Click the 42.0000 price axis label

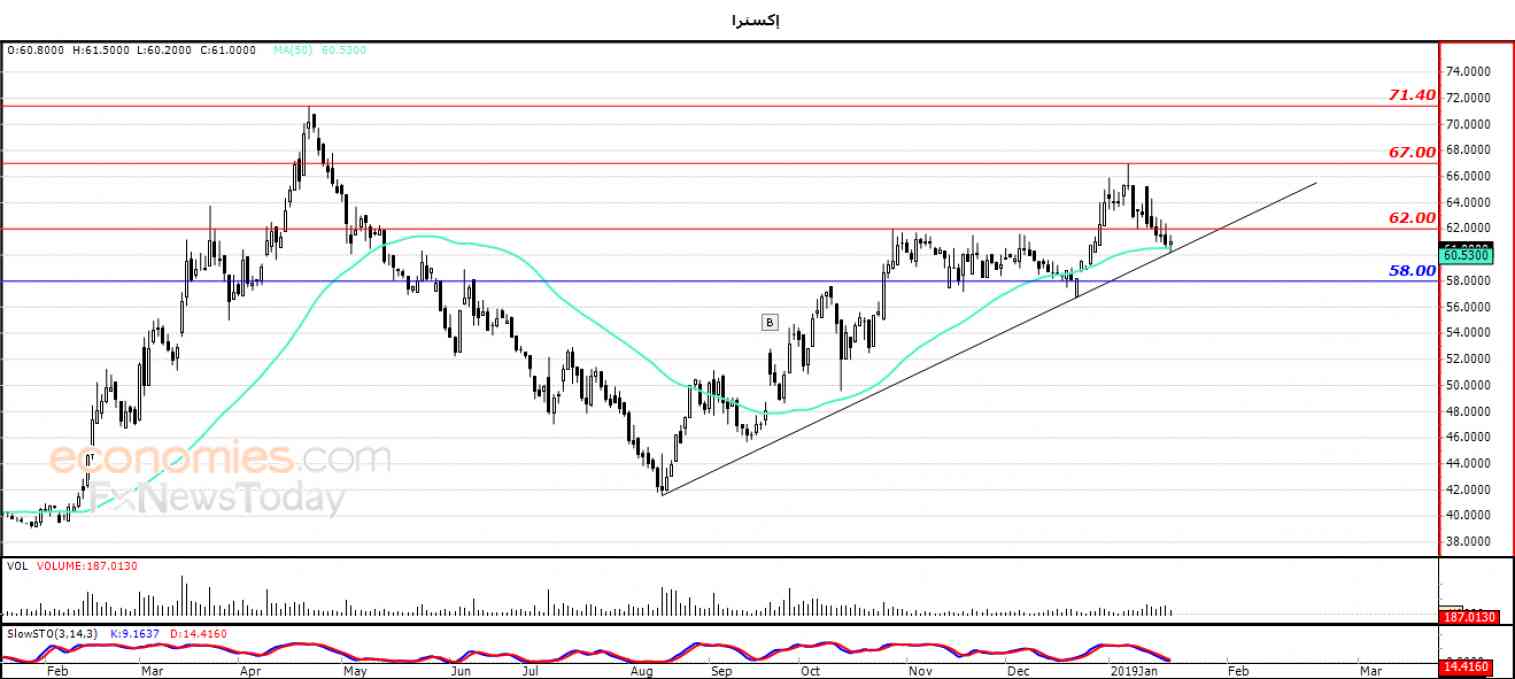pos(1469,490)
